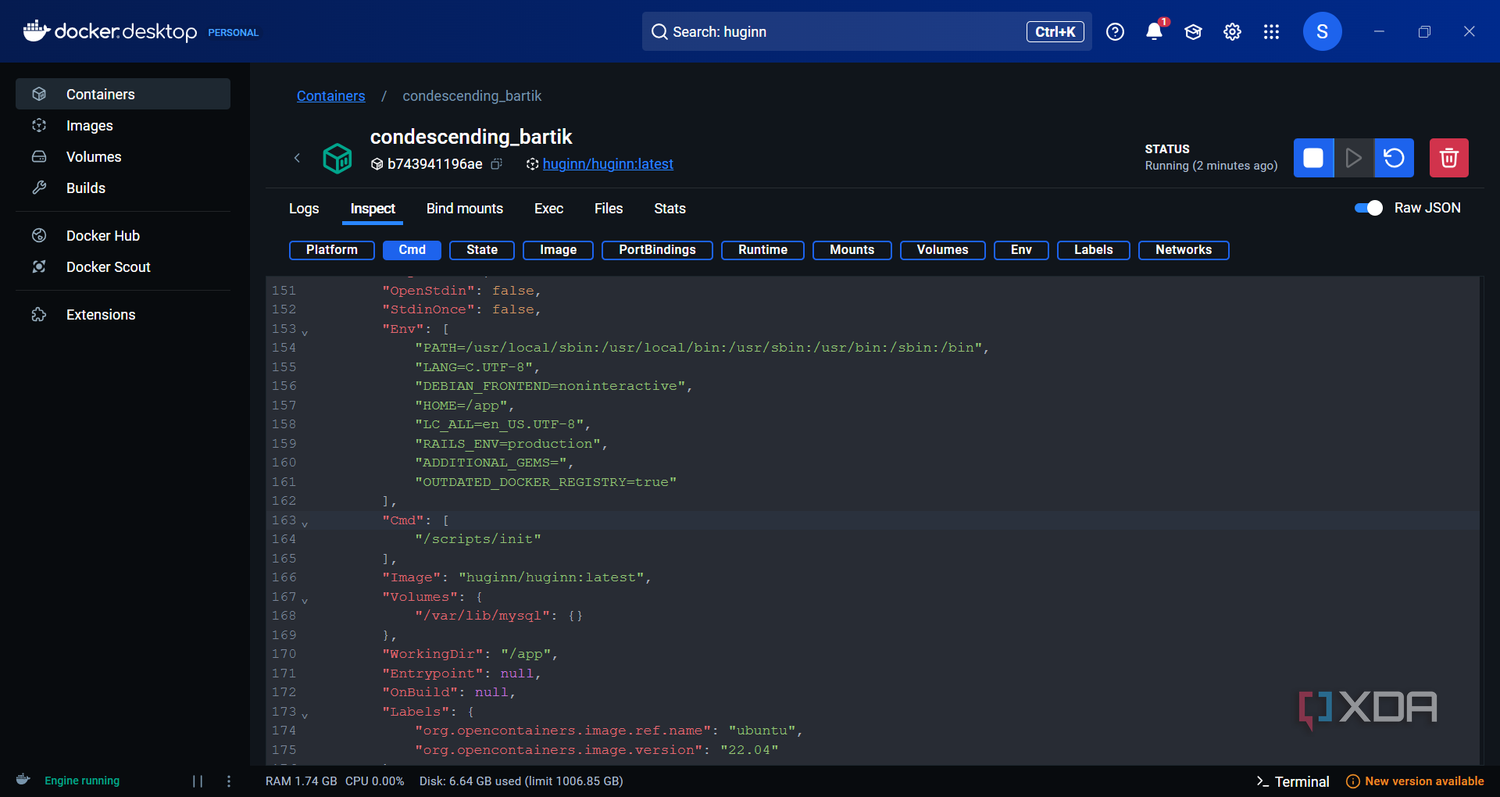Screen dimensions: 1500x797
Task: Open Docker Hub in the sidebar
Action: pyautogui.click(x=123, y=235)
